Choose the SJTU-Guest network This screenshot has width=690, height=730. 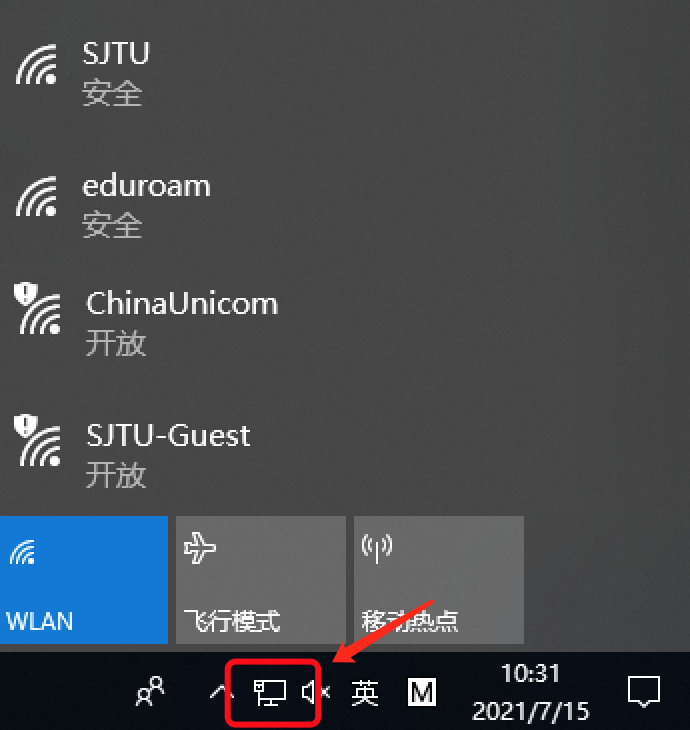[345, 454]
